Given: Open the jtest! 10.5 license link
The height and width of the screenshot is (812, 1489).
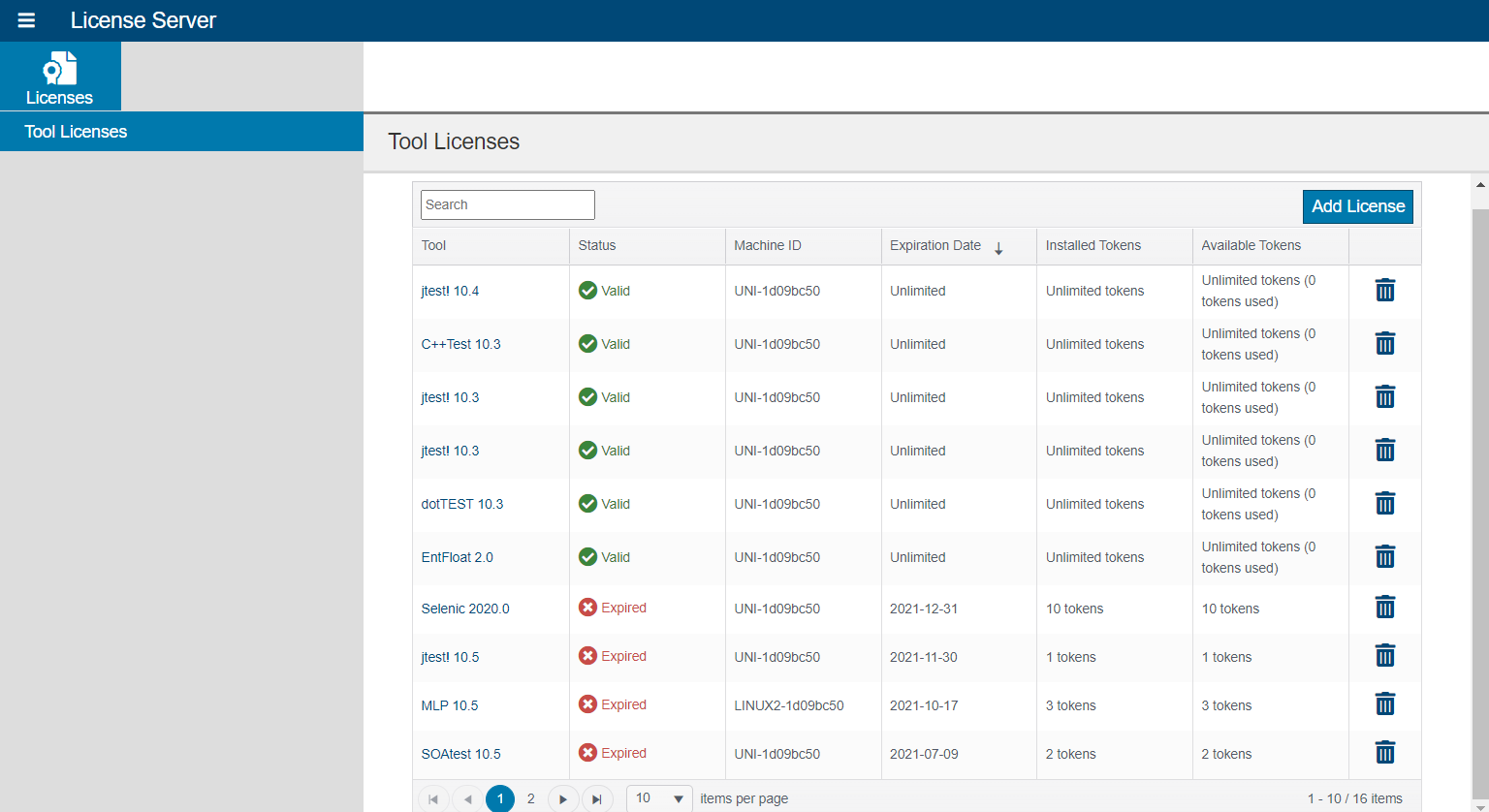Looking at the screenshot, I should coord(450,657).
